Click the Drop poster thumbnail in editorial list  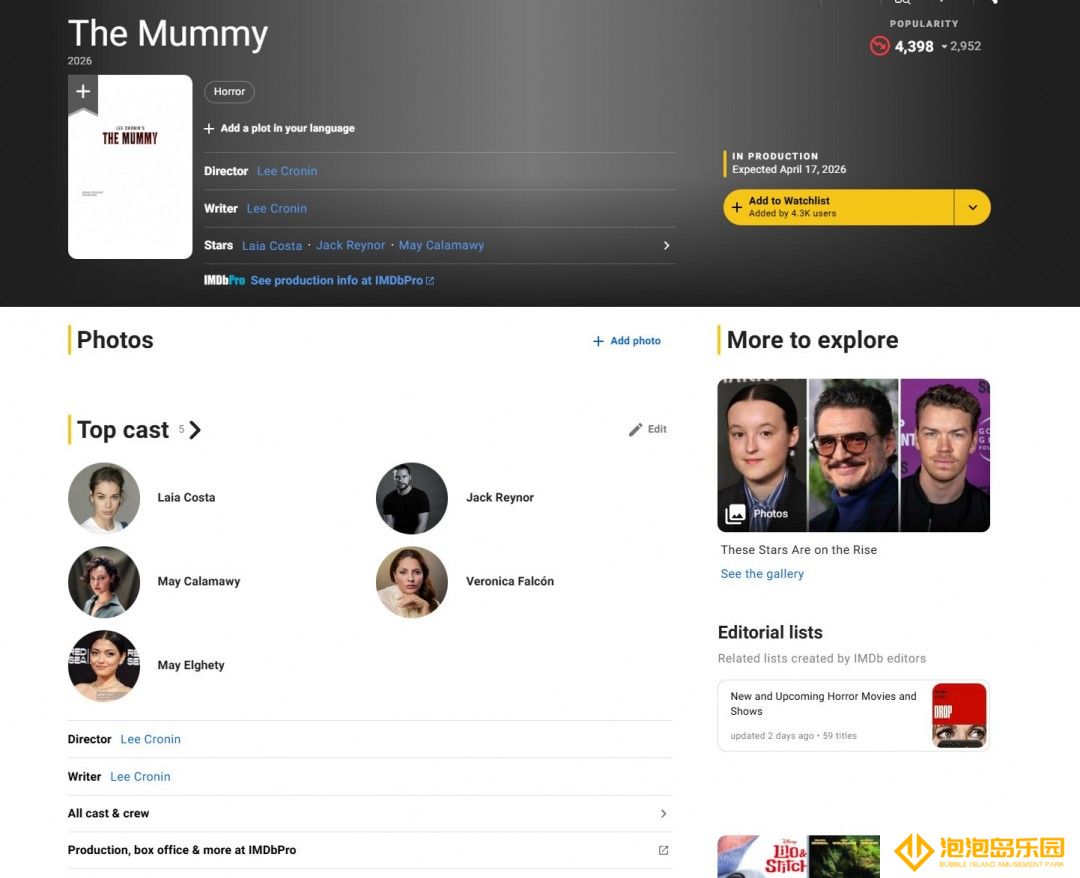click(x=959, y=715)
